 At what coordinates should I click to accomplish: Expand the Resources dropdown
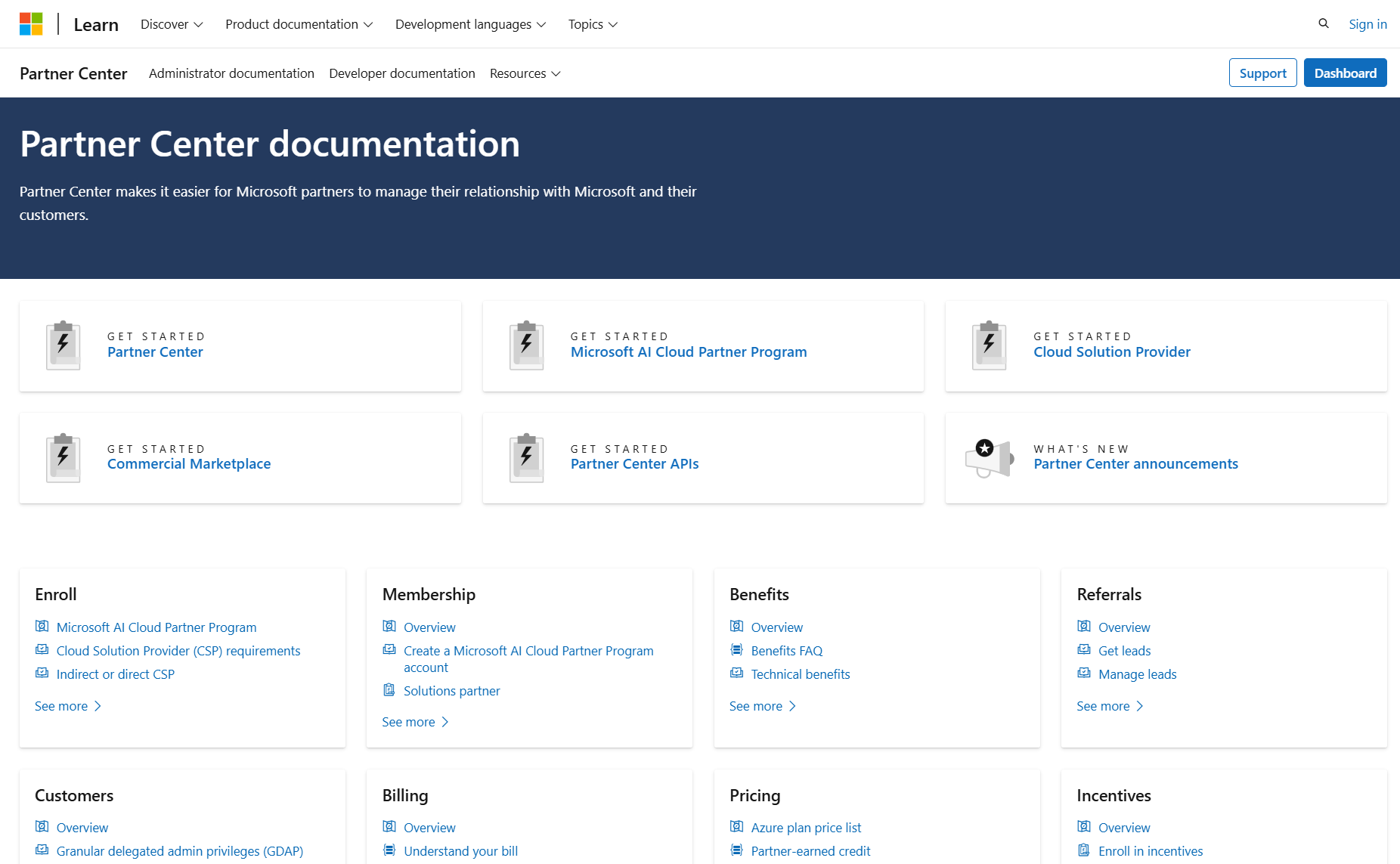[525, 73]
